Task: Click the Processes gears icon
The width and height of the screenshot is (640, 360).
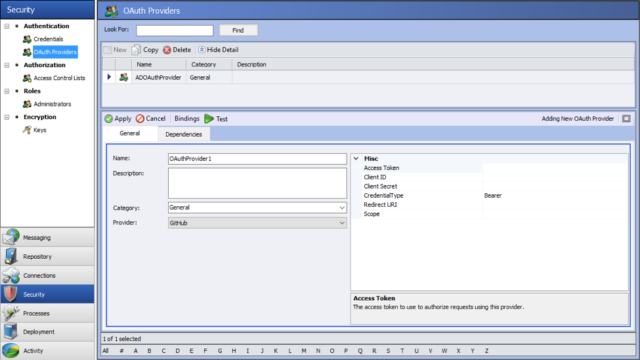Action: tap(11, 313)
